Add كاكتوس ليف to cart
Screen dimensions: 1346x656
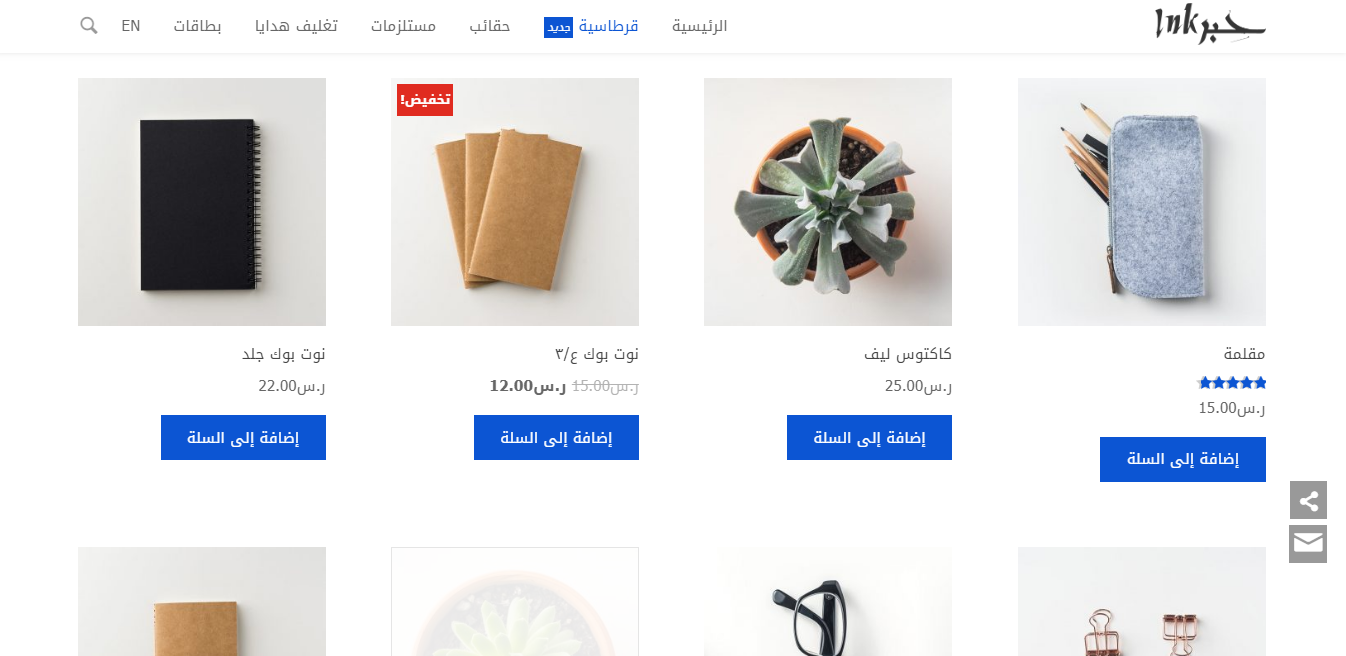869,437
